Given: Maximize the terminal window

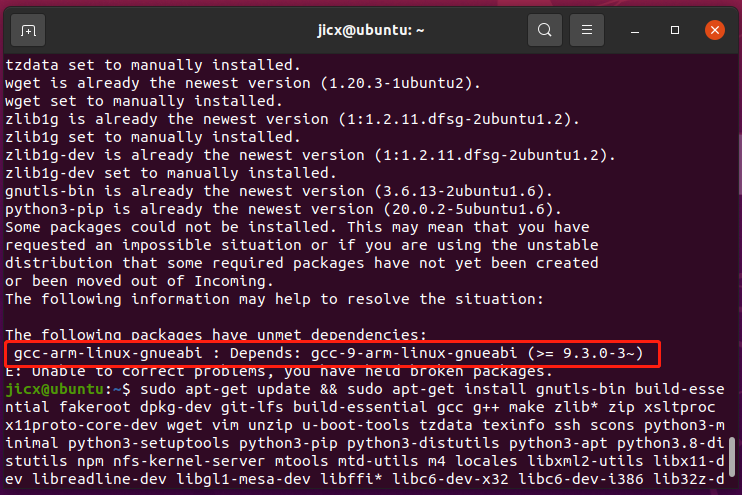Looking at the screenshot, I should pos(675,30).
